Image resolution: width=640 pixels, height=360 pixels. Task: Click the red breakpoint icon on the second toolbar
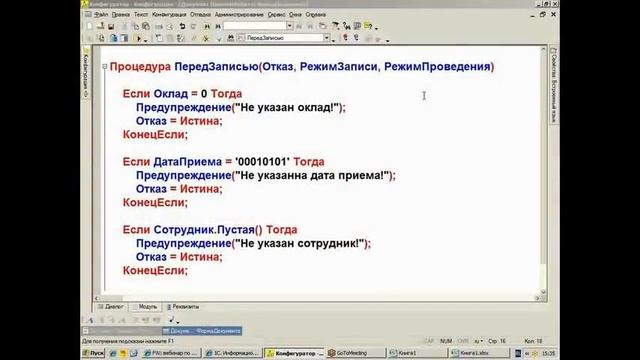345,38
